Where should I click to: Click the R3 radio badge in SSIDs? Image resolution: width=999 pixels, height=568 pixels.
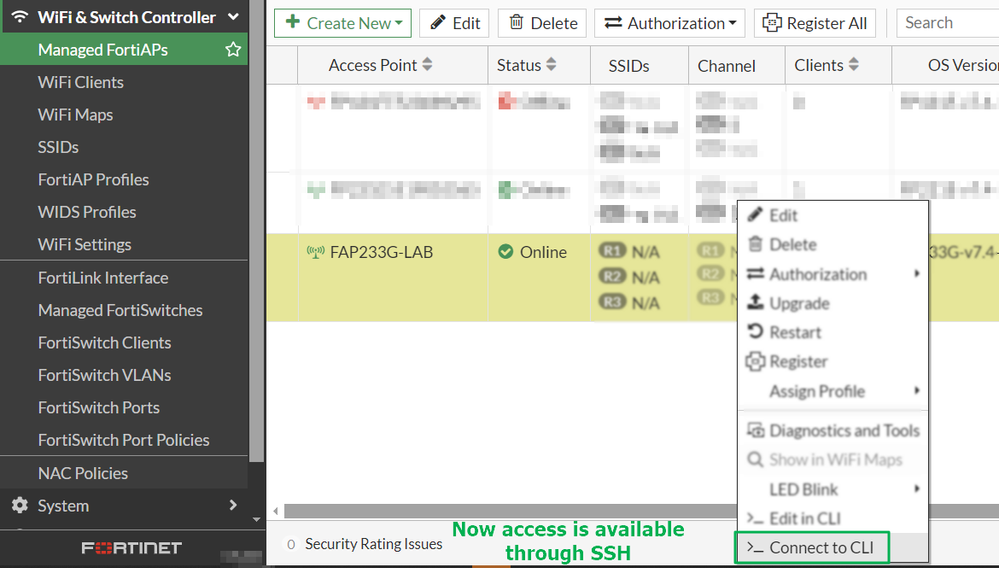[612, 302]
